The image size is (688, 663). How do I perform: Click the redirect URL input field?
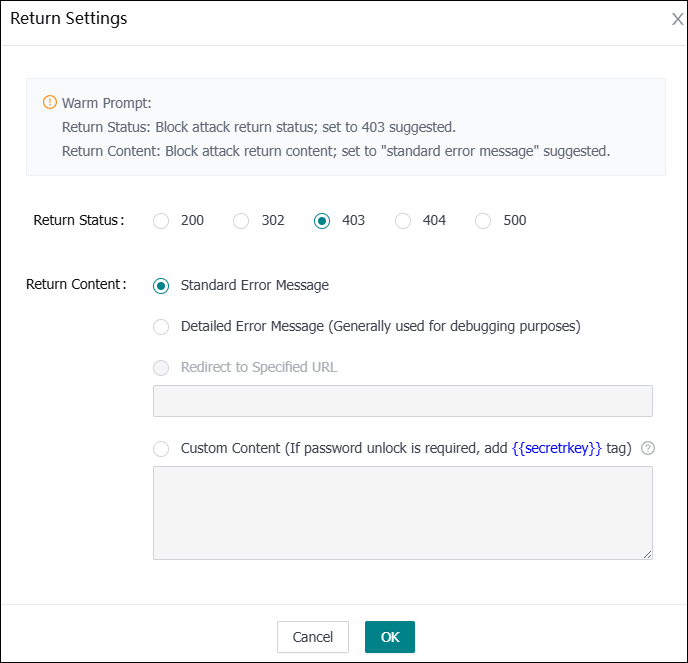pos(402,401)
